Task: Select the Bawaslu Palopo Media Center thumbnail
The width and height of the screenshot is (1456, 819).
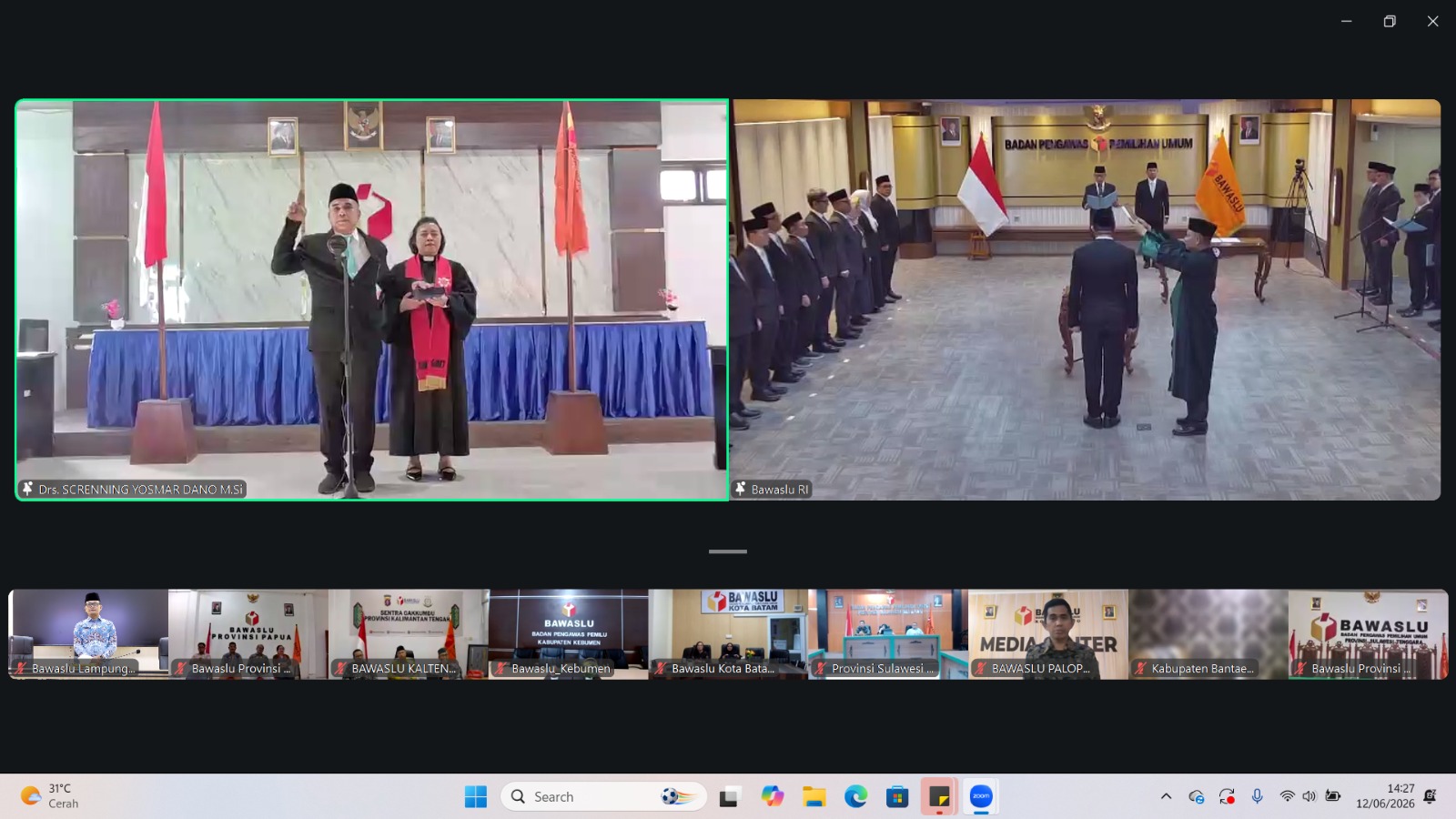Action: pos(1048,634)
